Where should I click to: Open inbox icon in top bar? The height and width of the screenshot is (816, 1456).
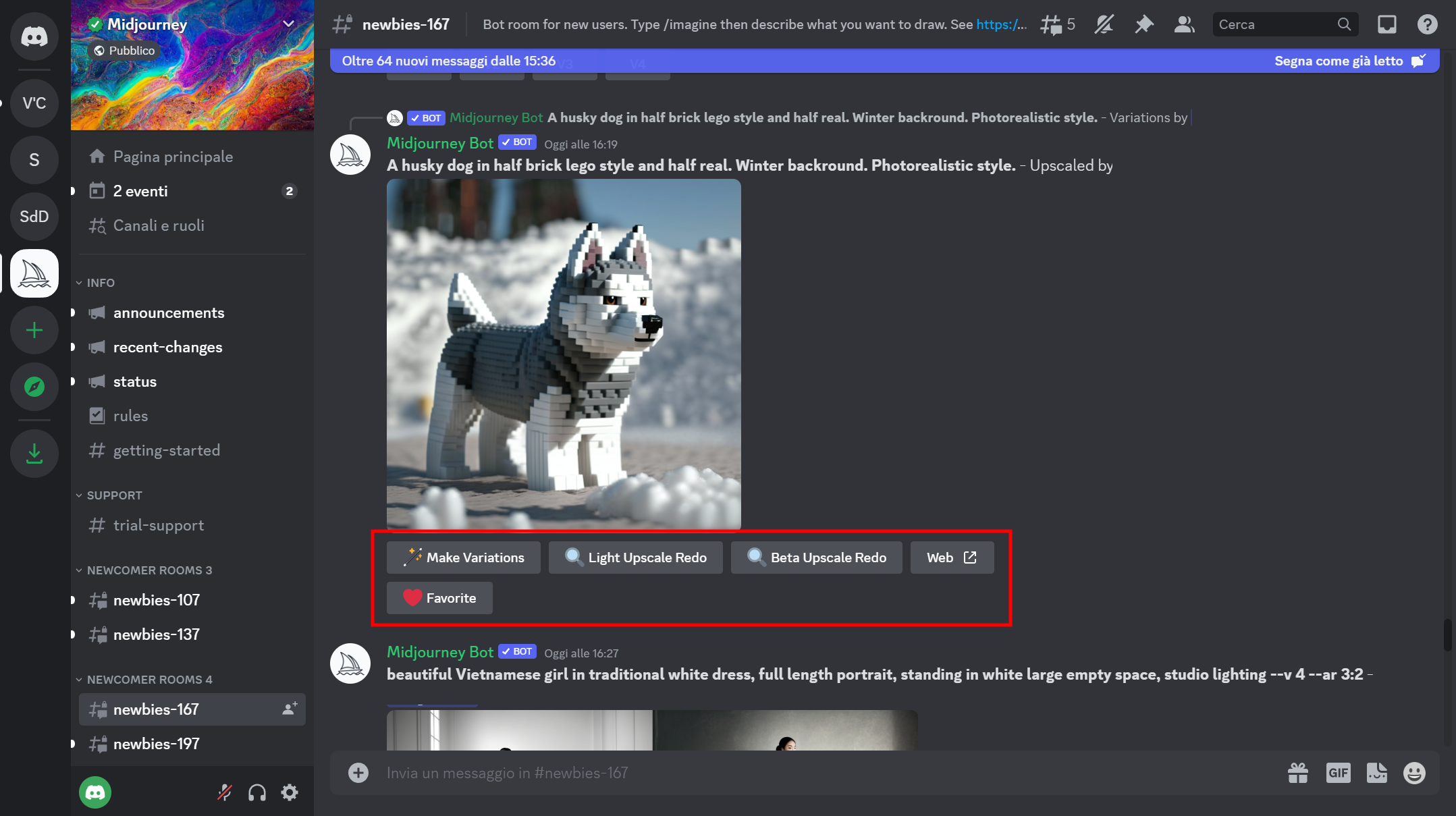pyautogui.click(x=1386, y=25)
